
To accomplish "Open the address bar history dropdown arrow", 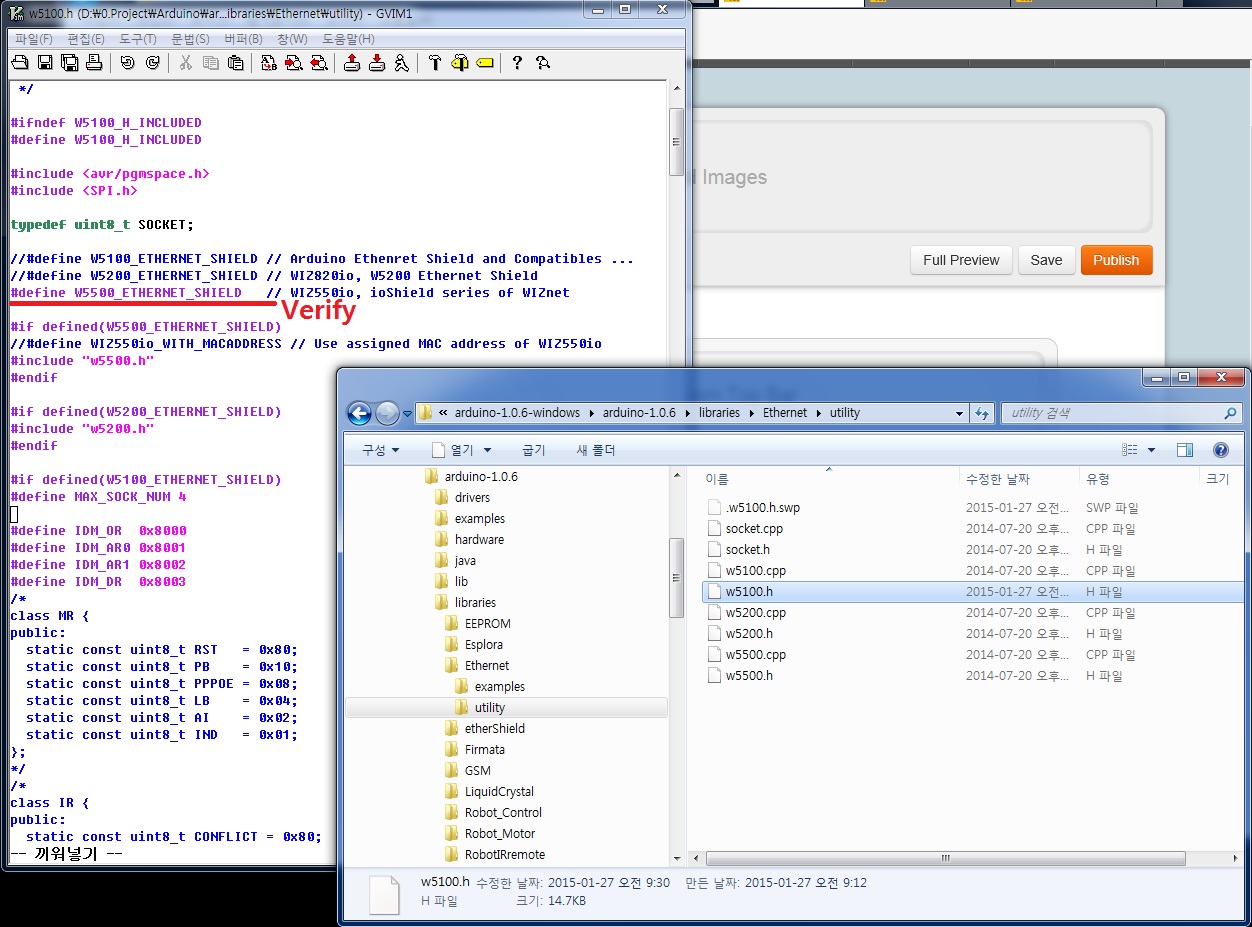I will 960,413.
